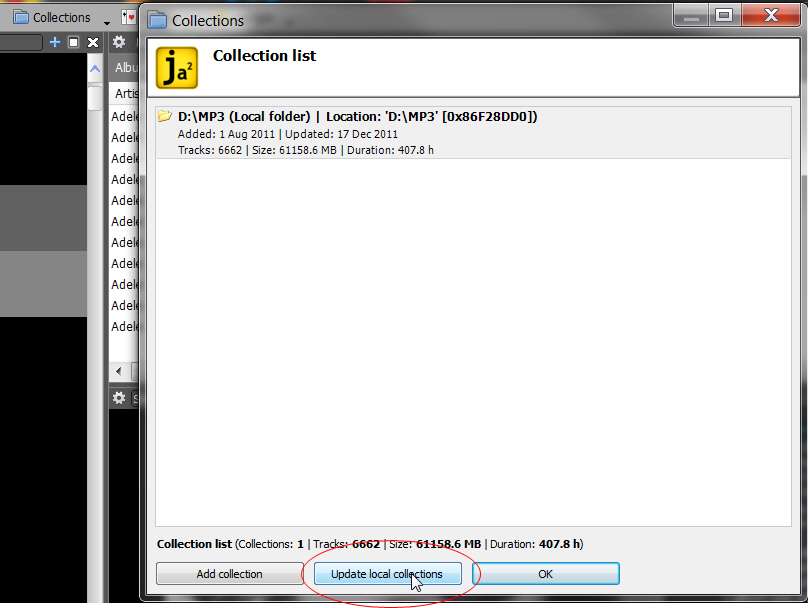Click the Collections dialog title folder icon

coord(157,21)
